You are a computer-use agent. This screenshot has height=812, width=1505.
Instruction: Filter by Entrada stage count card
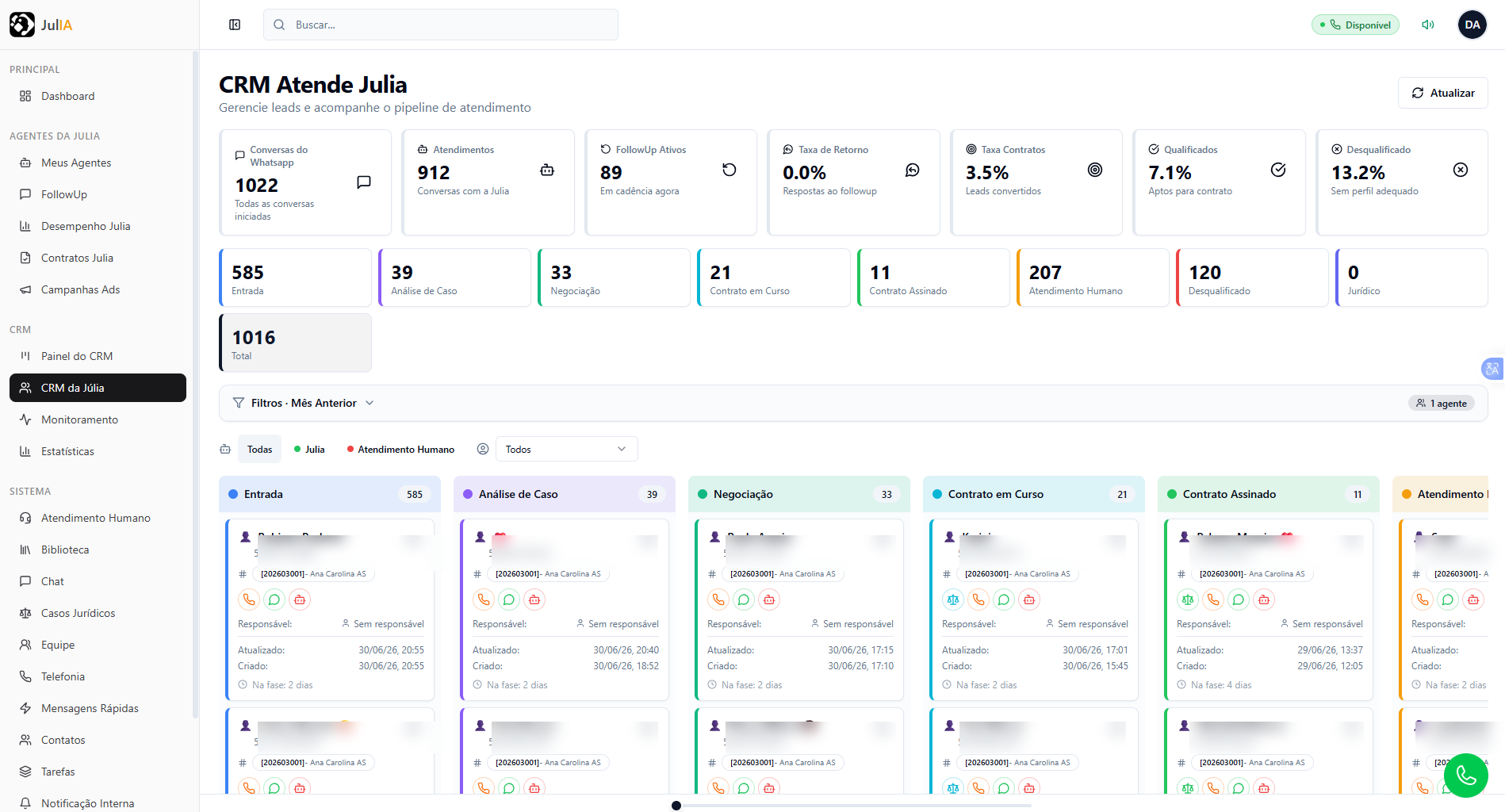pos(295,278)
